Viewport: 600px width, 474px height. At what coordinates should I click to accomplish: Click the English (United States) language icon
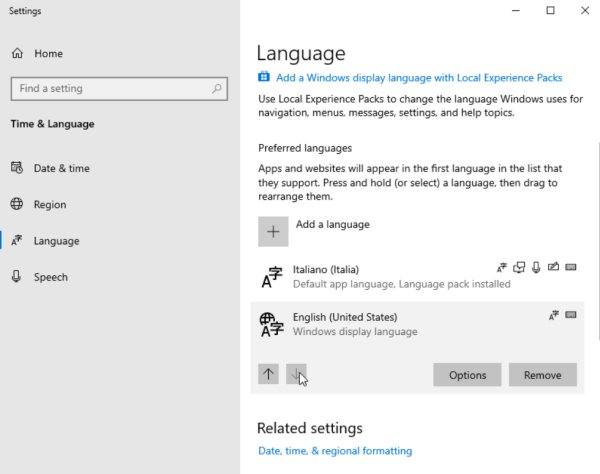272,325
